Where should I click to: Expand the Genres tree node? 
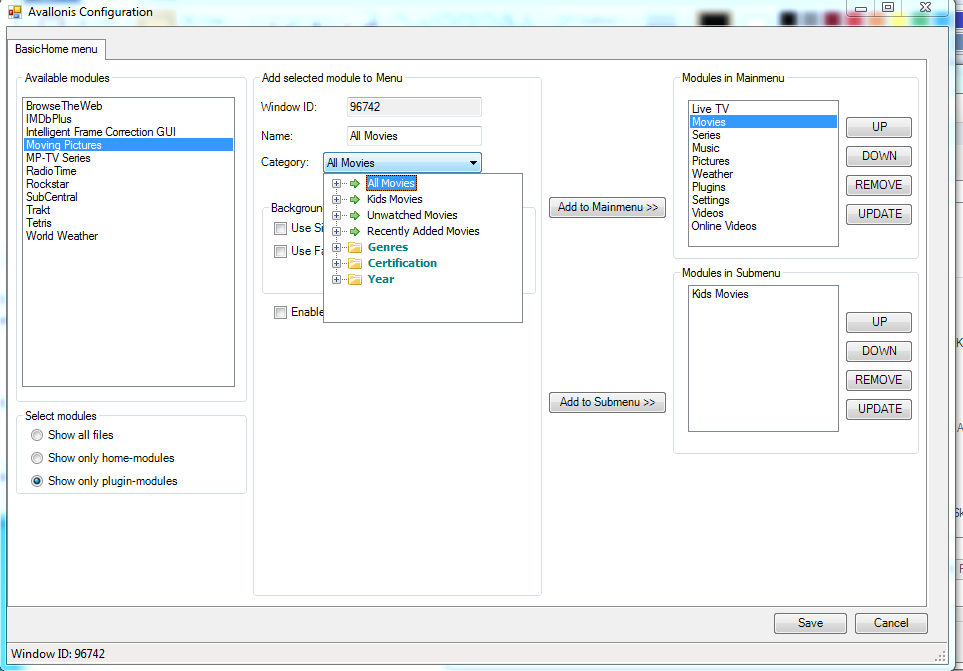(x=337, y=247)
